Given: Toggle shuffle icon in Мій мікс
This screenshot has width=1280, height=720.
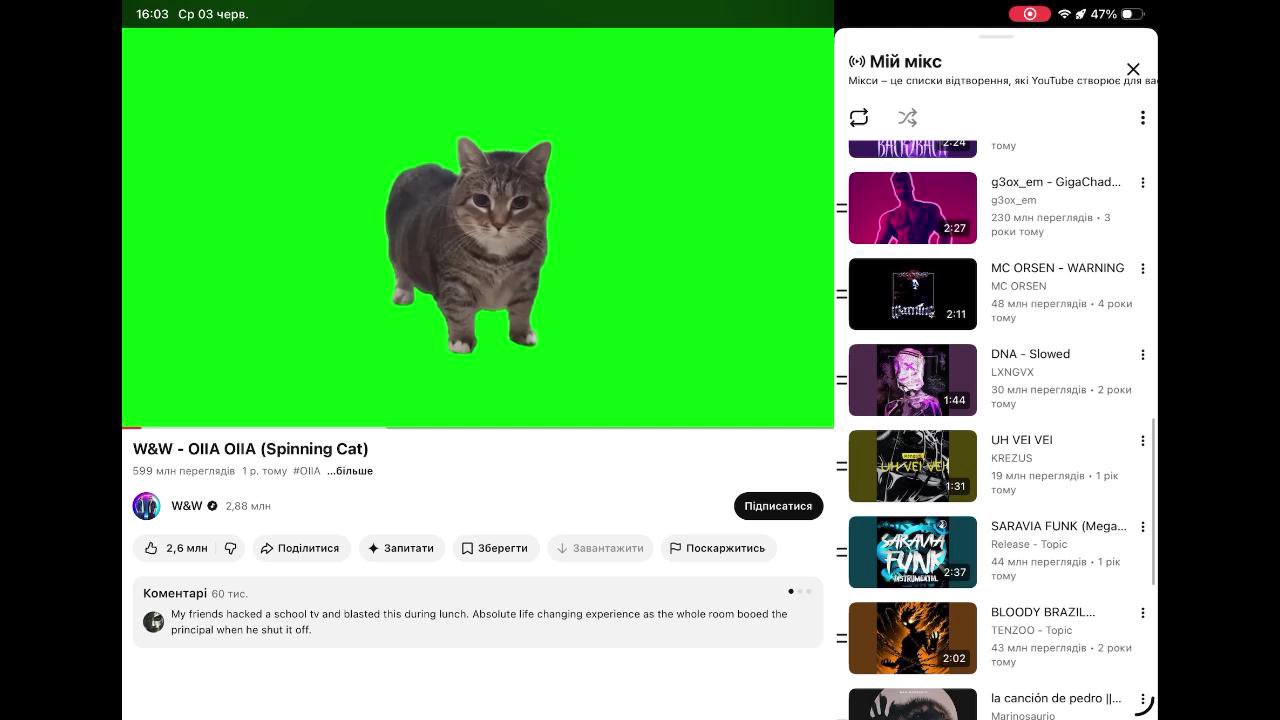Looking at the screenshot, I should pyautogui.click(x=907, y=118).
